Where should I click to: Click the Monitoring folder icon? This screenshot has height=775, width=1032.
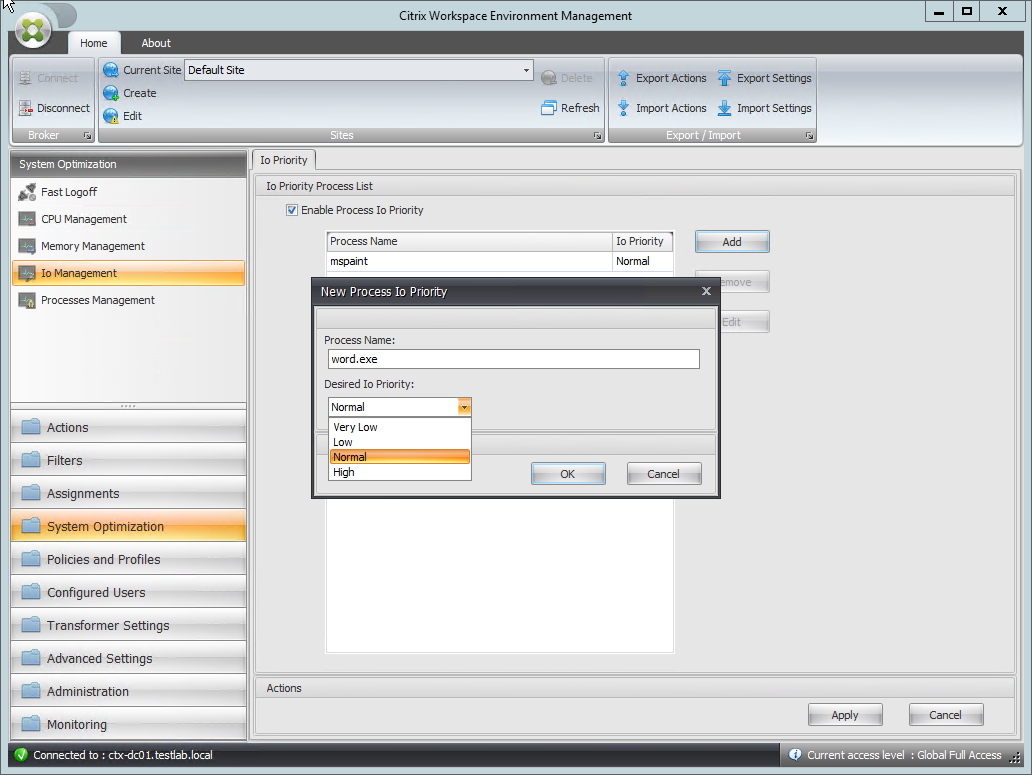click(31, 724)
